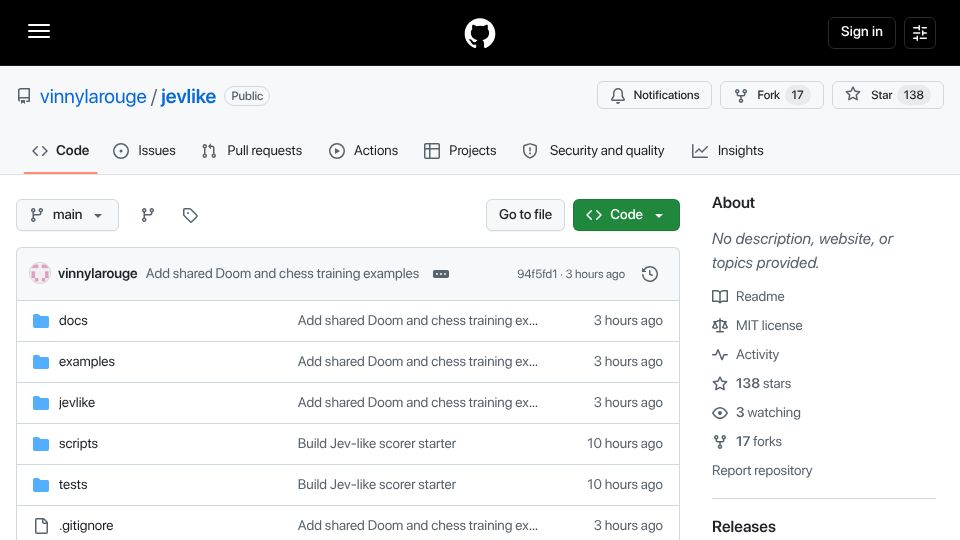Click the scripts folder icon

(41, 444)
